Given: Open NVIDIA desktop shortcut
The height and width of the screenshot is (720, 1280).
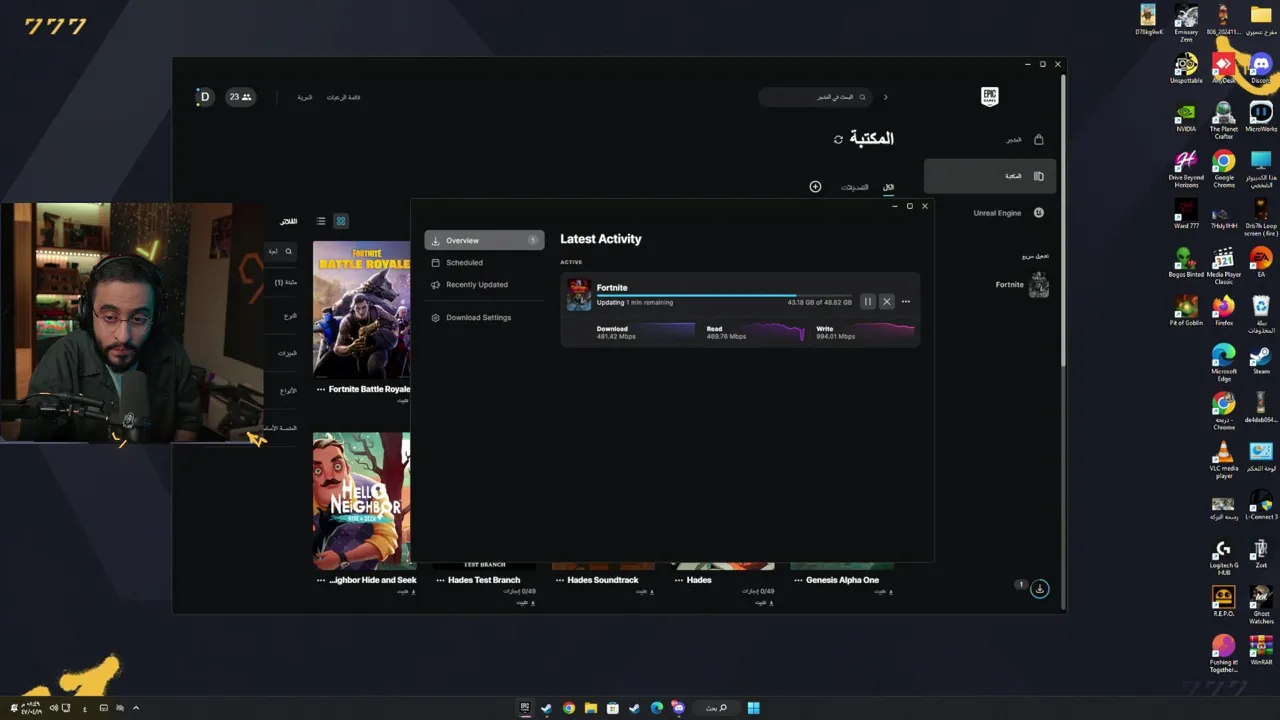Looking at the screenshot, I should 1186,117.
